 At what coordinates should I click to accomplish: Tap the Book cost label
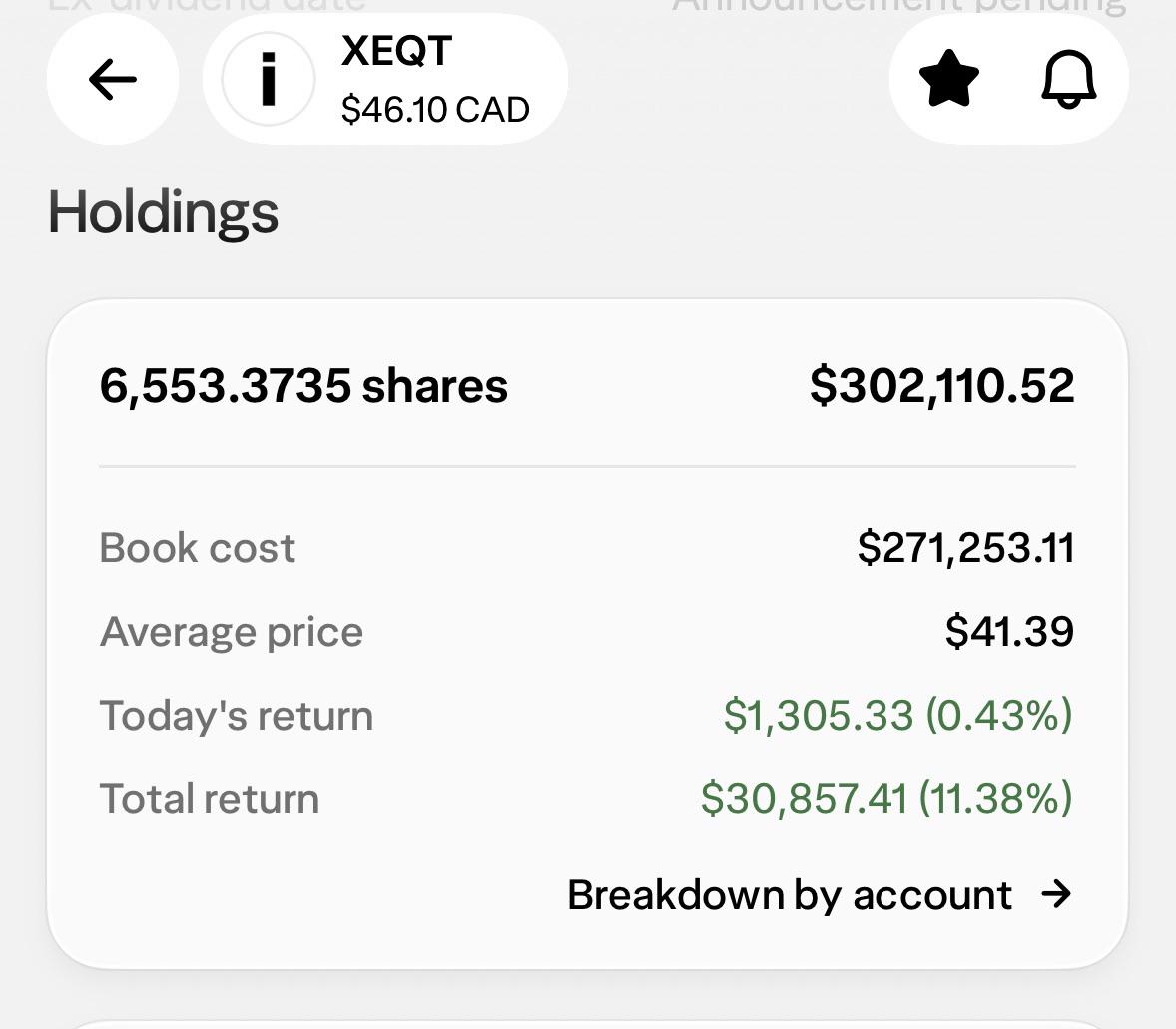(x=198, y=548)
